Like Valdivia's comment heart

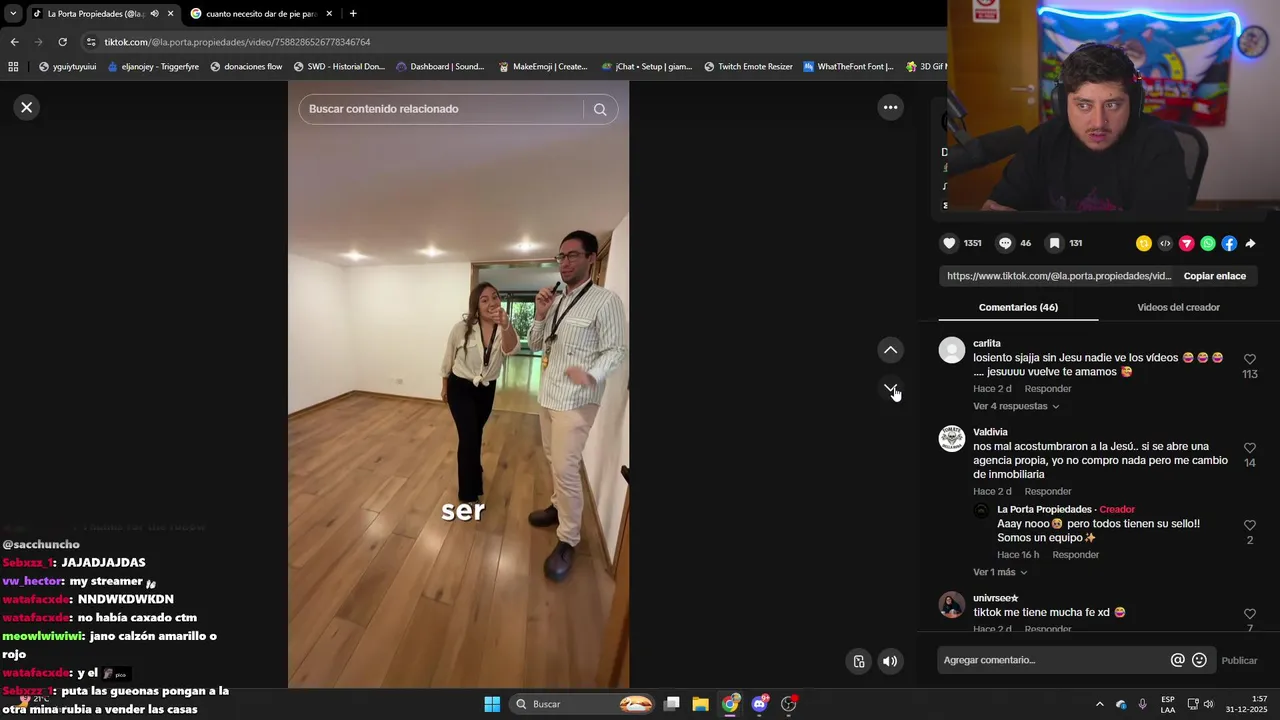pyautogui.click(x=1249, y=448)
